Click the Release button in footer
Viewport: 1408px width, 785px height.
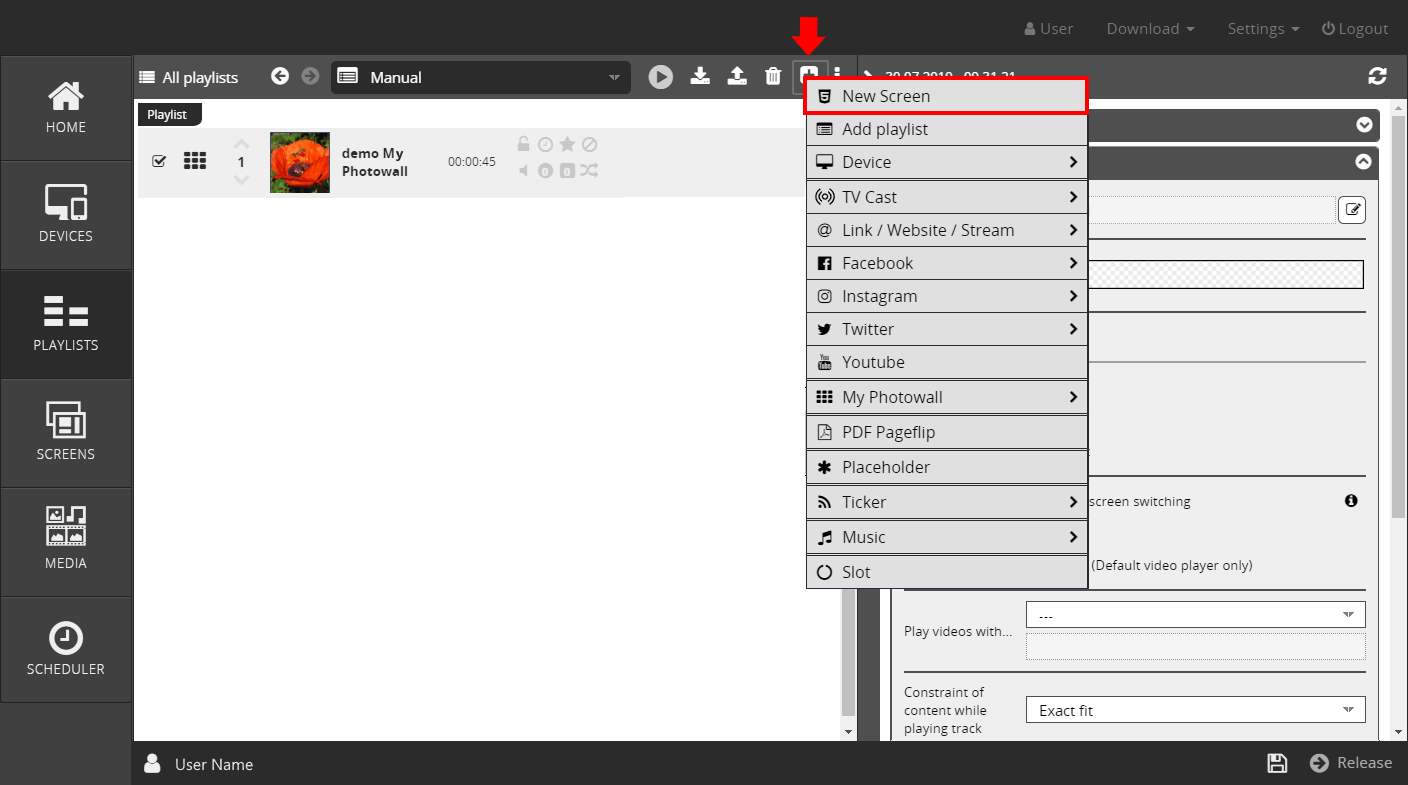coord(1351,763)
